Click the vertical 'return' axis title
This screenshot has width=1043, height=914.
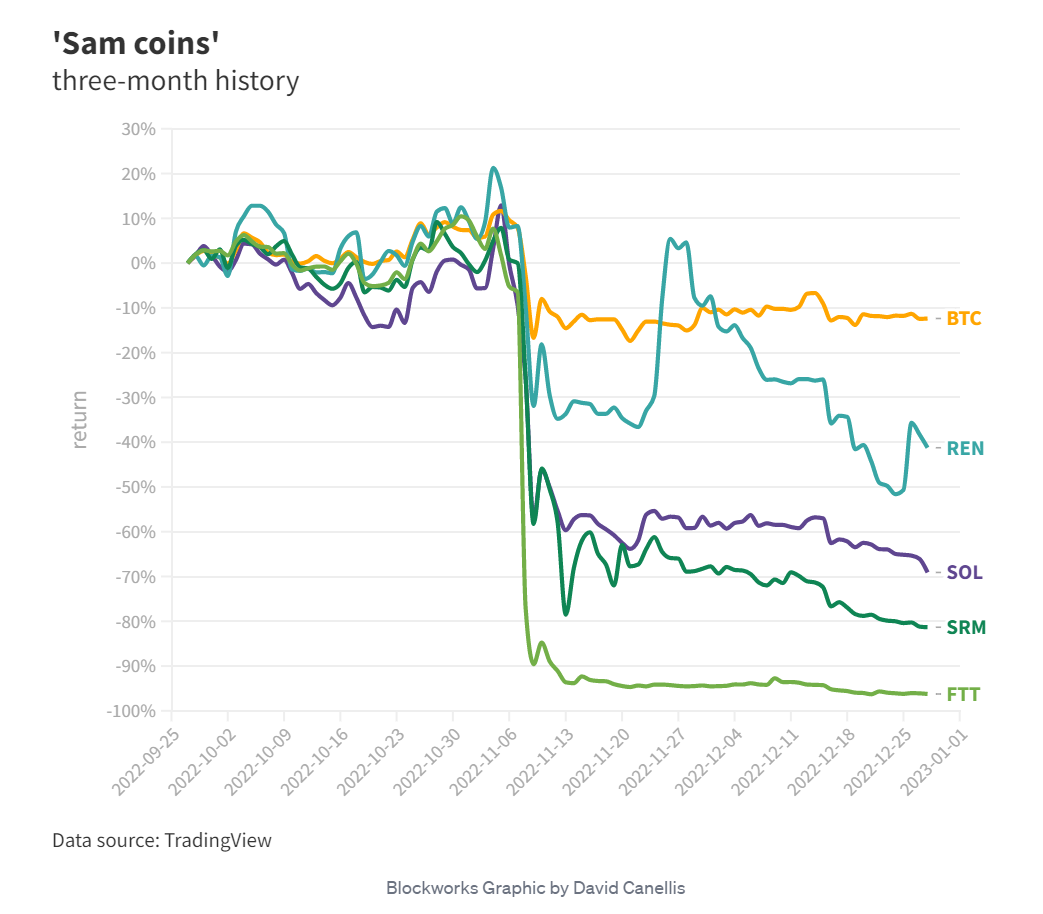coord(80,419)
